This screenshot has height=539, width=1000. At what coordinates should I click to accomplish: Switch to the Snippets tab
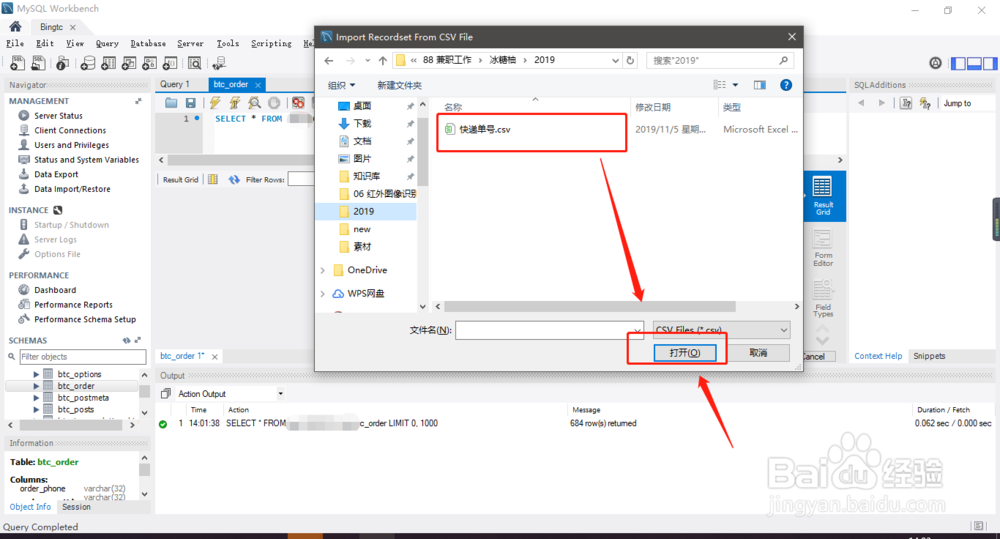(x=929, y=356)
